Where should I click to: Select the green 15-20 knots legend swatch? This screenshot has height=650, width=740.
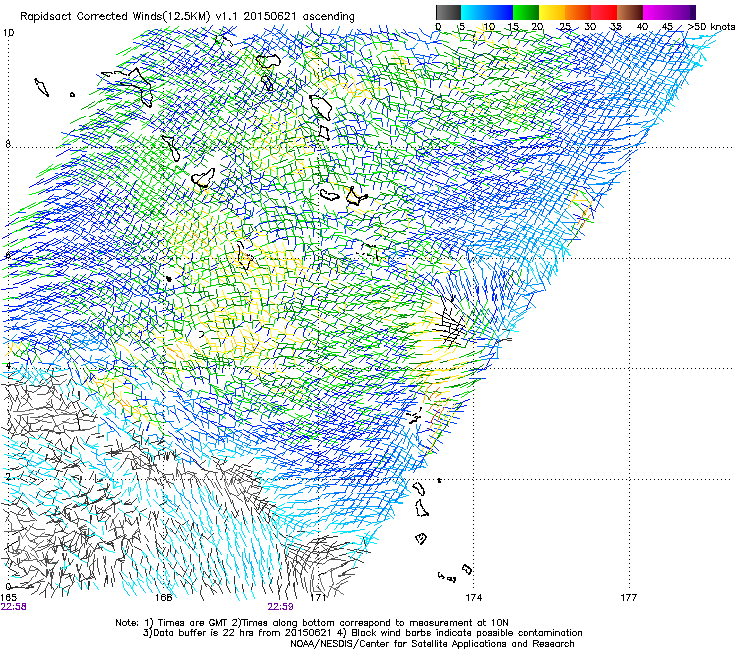[x=526, y=12]
